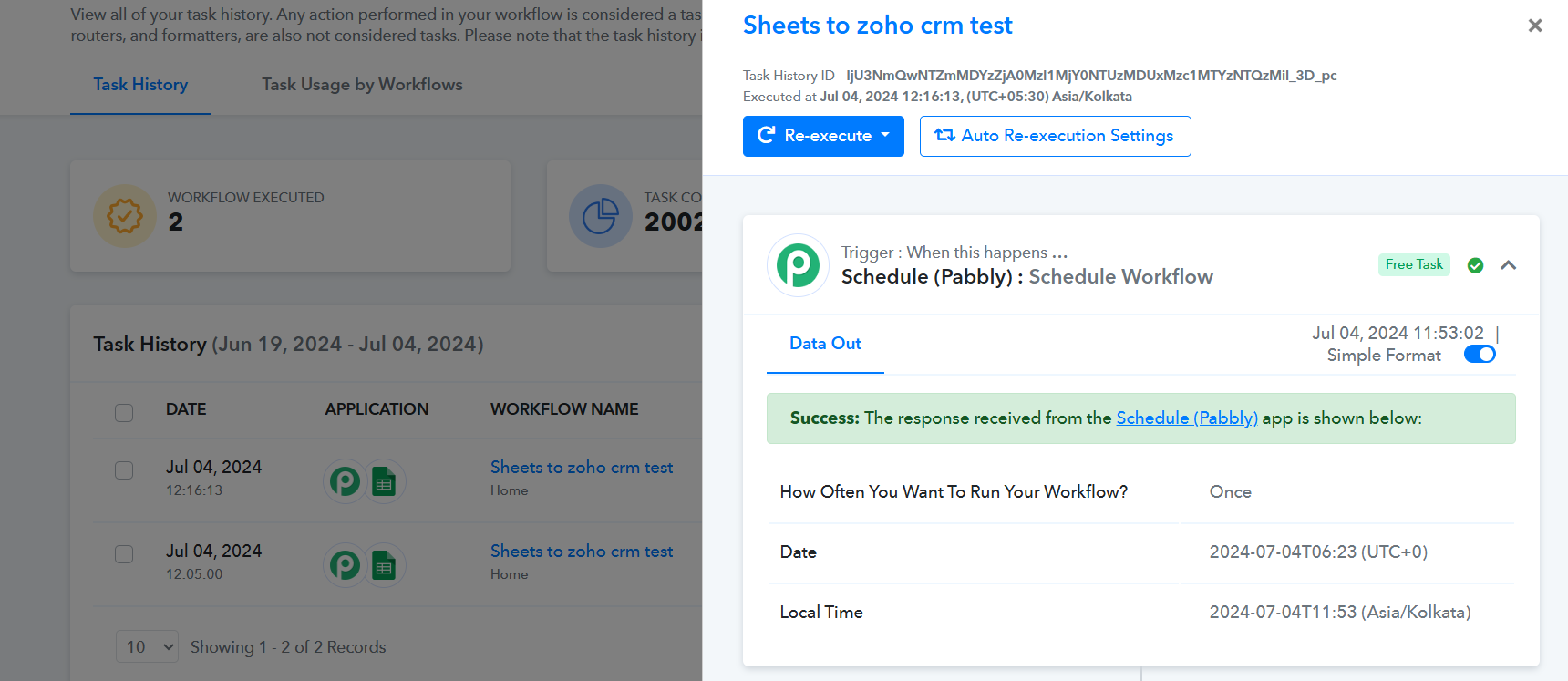Click the Free Task badge
The width and height of the screenshot is (1568, 681).
click(x=1414, y=264)
